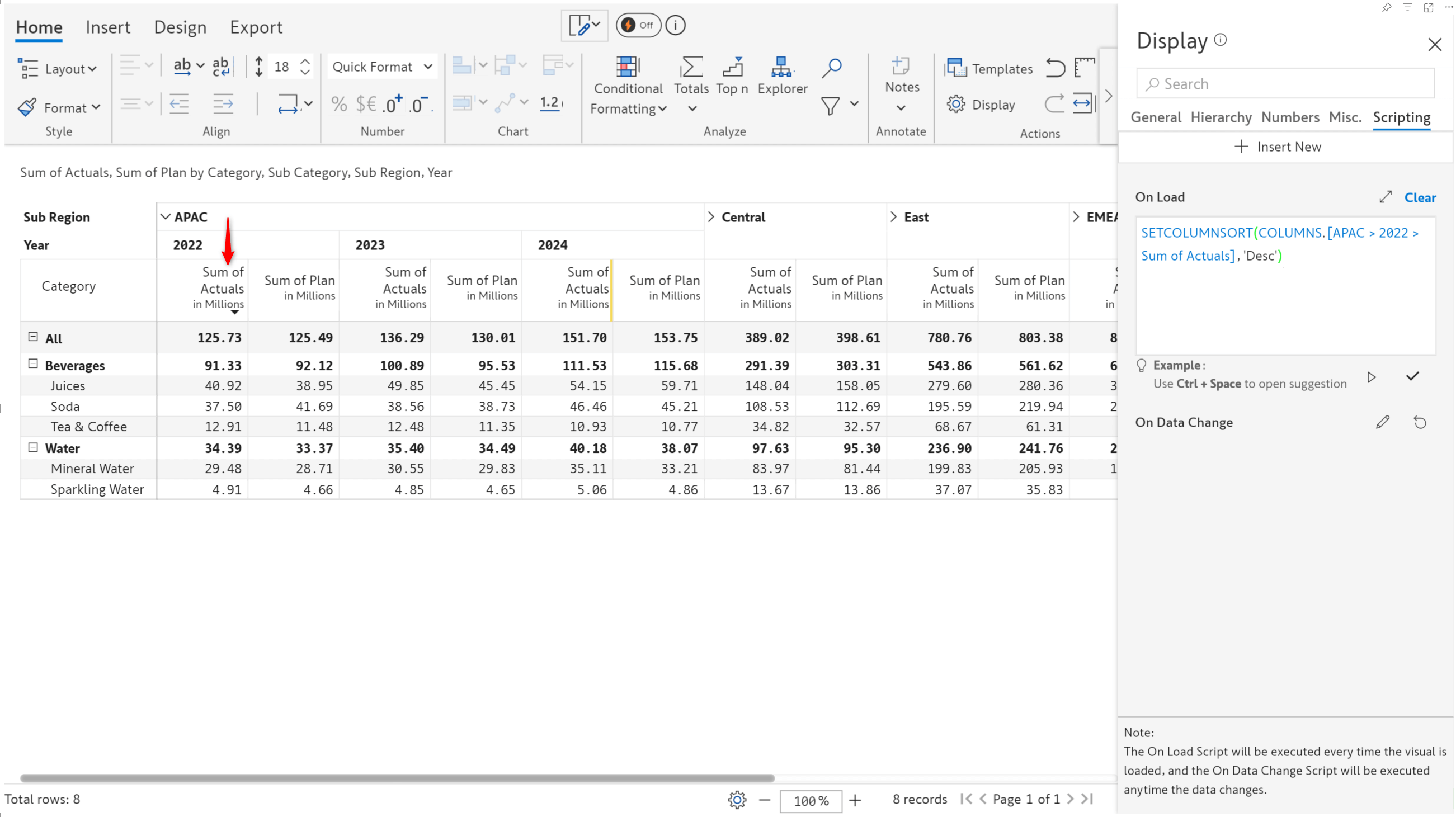Open the Display settings icon
Image resolution: width=1456 pixels, height=817 pixels.
point(958,104)
